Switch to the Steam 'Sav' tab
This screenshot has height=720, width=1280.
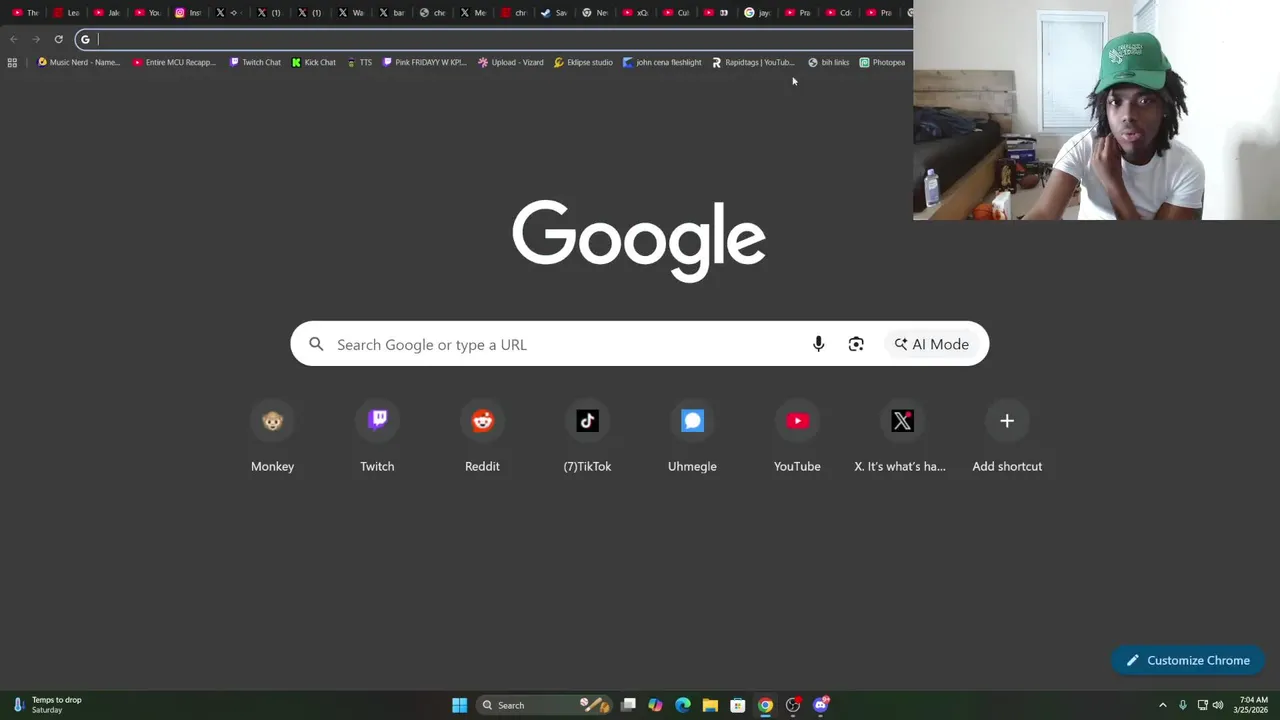pos(554,13)
